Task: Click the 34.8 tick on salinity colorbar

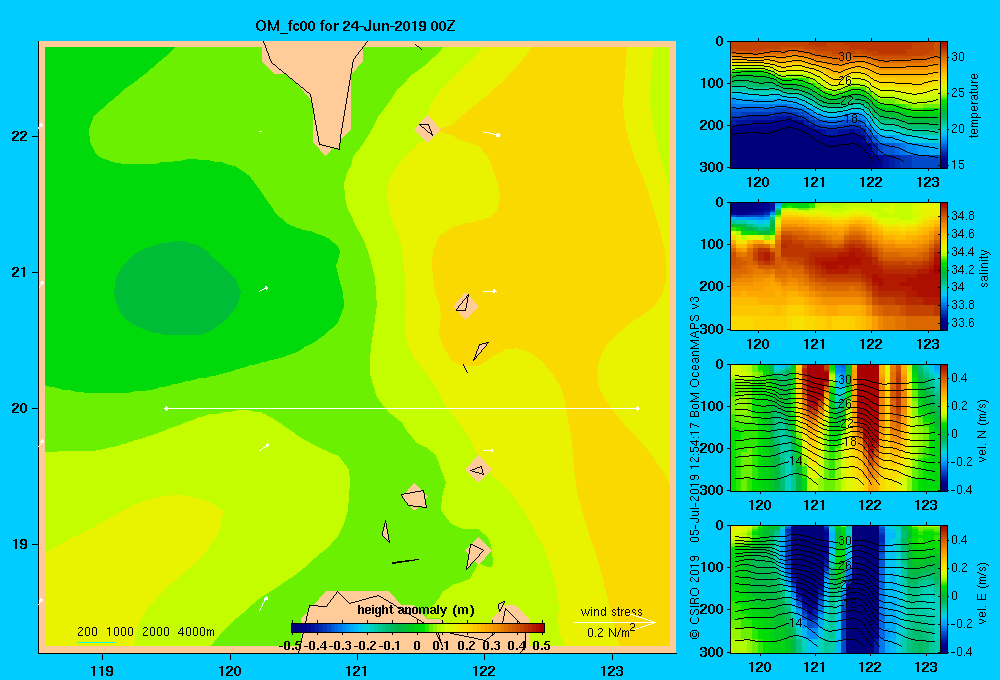Action: pyautogui.click(x=962, y=216)
